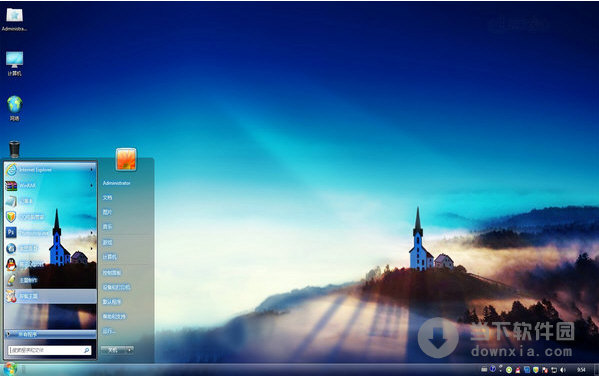The image size is (599, 376).
Task: Open 图片 in the Start menu
Action: click(x=107, y=212)
